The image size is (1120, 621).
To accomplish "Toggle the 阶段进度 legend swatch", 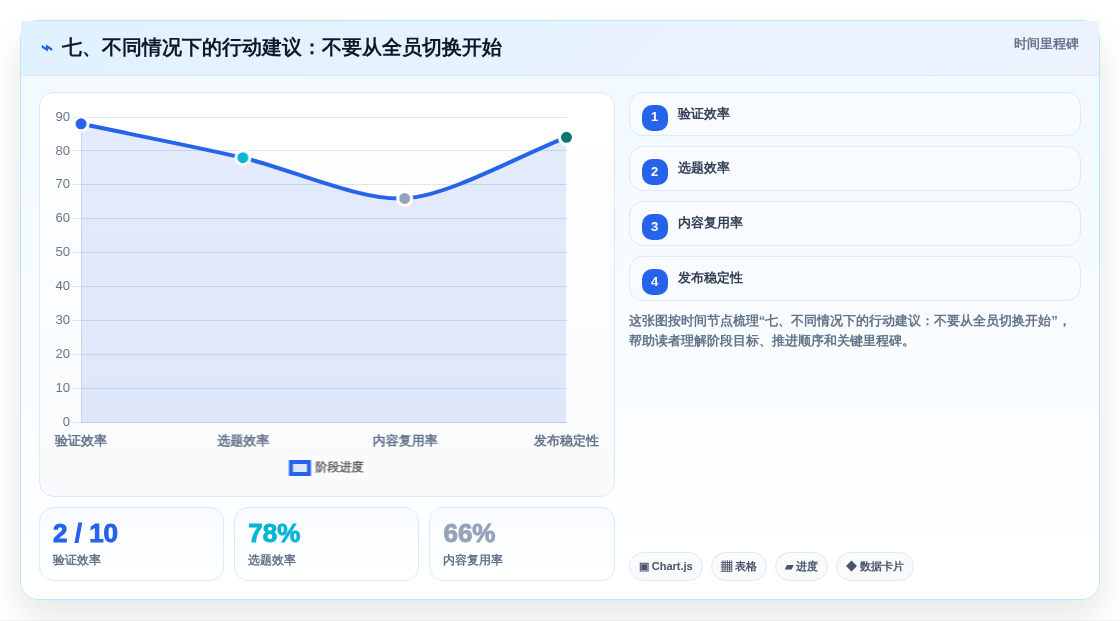I will (299, 467).
